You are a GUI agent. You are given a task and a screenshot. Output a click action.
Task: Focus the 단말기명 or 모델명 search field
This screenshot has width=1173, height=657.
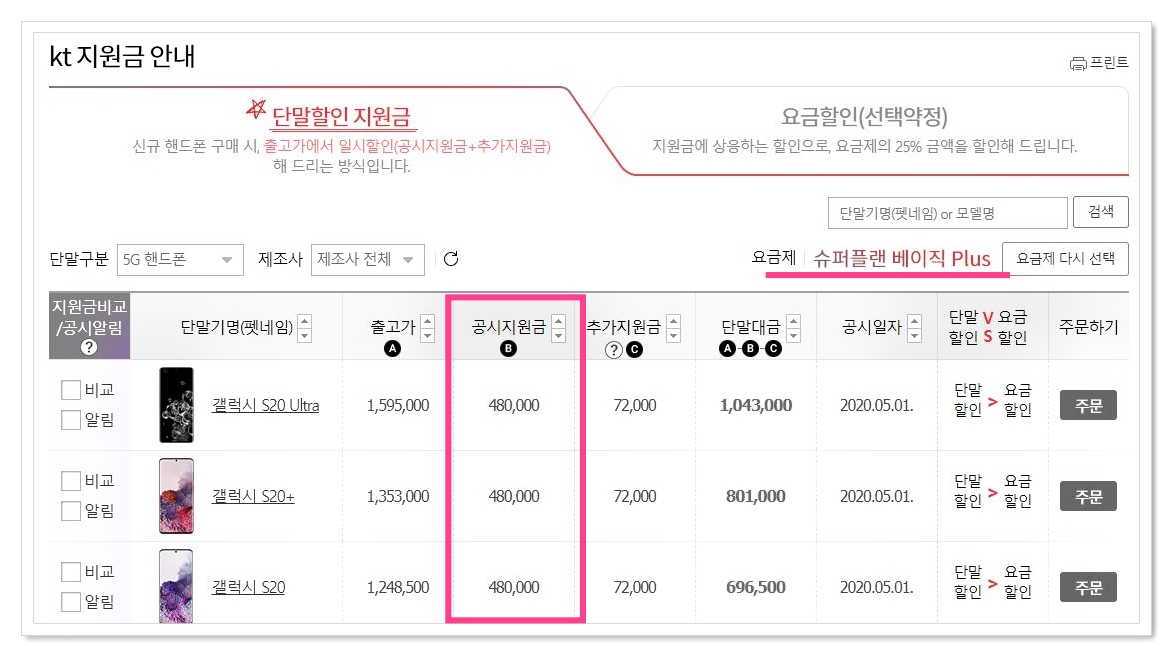coord(947,213)
